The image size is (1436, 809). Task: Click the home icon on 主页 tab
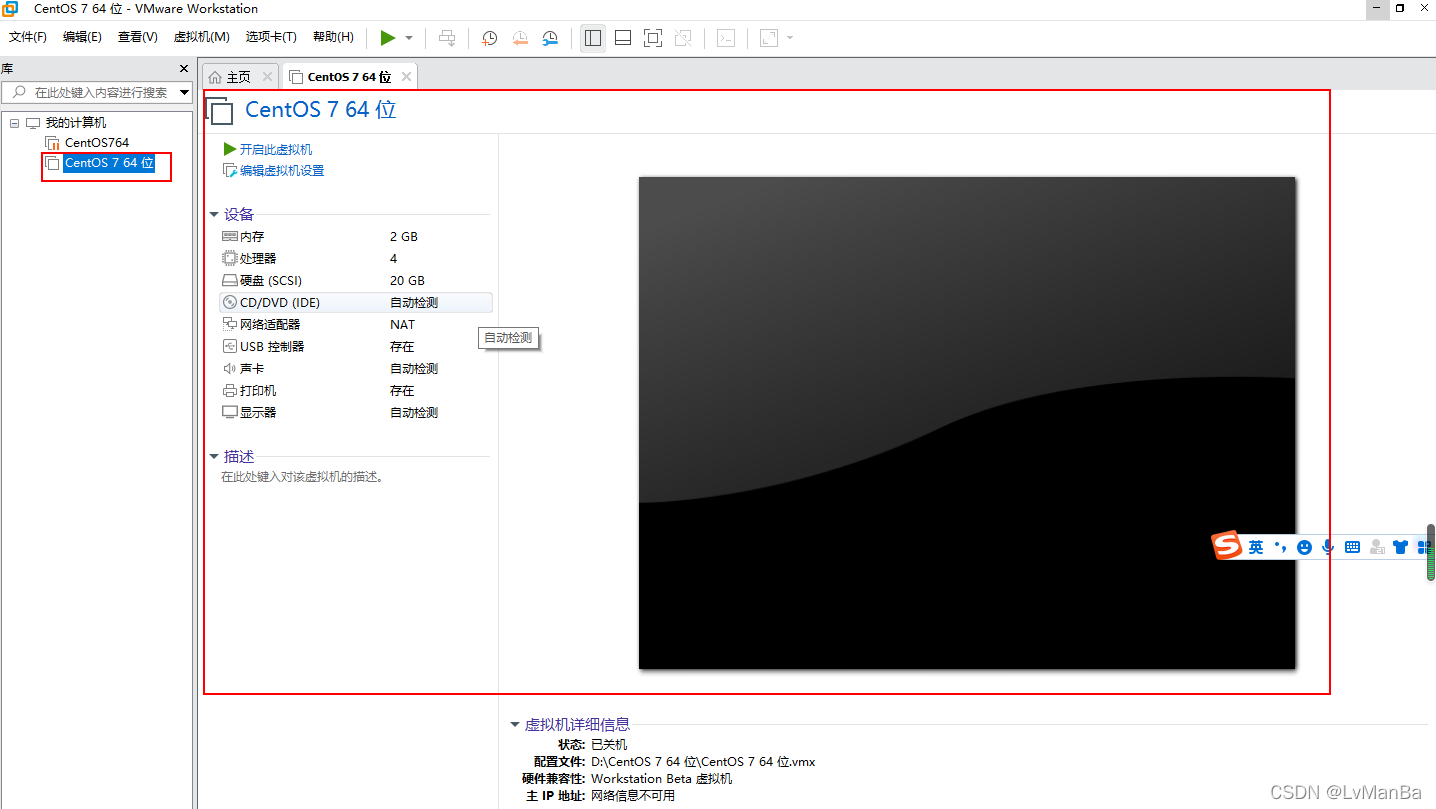click(x=215, y=77)
